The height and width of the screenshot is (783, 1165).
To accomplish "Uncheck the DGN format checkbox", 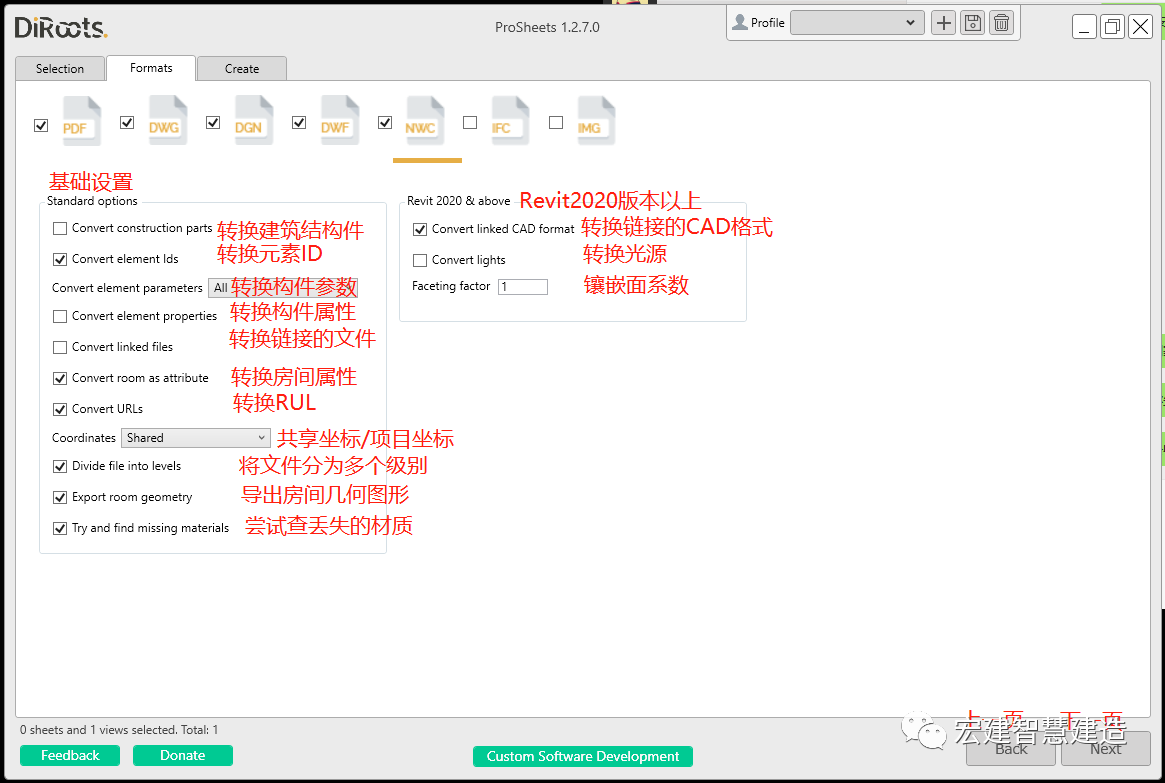I will [213, 123].
